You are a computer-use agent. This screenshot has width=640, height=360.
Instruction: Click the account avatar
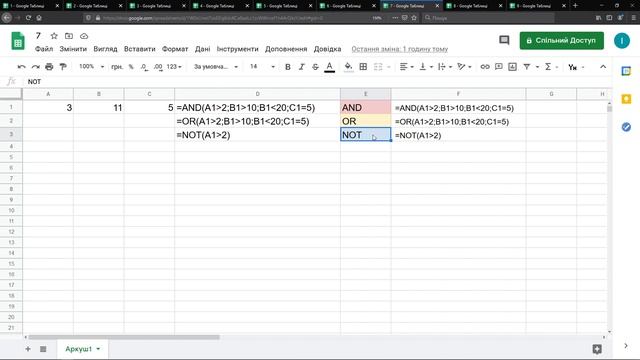coord(622,40)
